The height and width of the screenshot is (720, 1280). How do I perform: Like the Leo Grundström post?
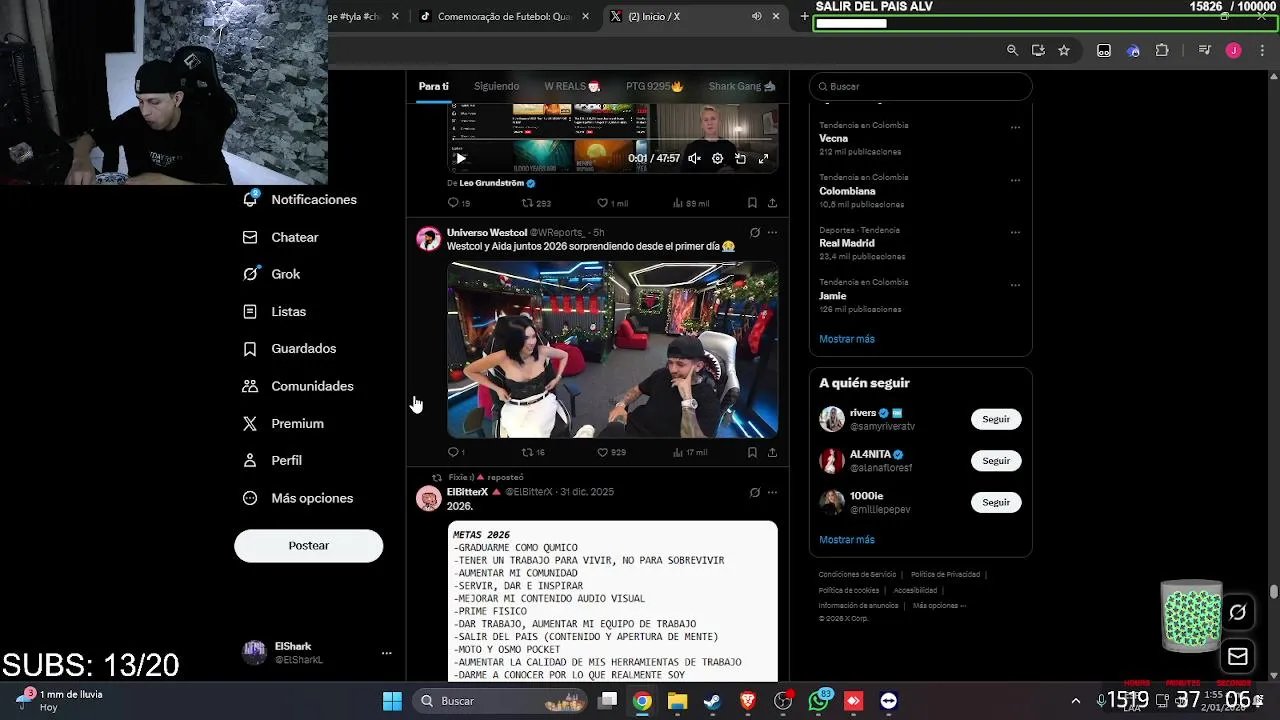pos(612,203)
